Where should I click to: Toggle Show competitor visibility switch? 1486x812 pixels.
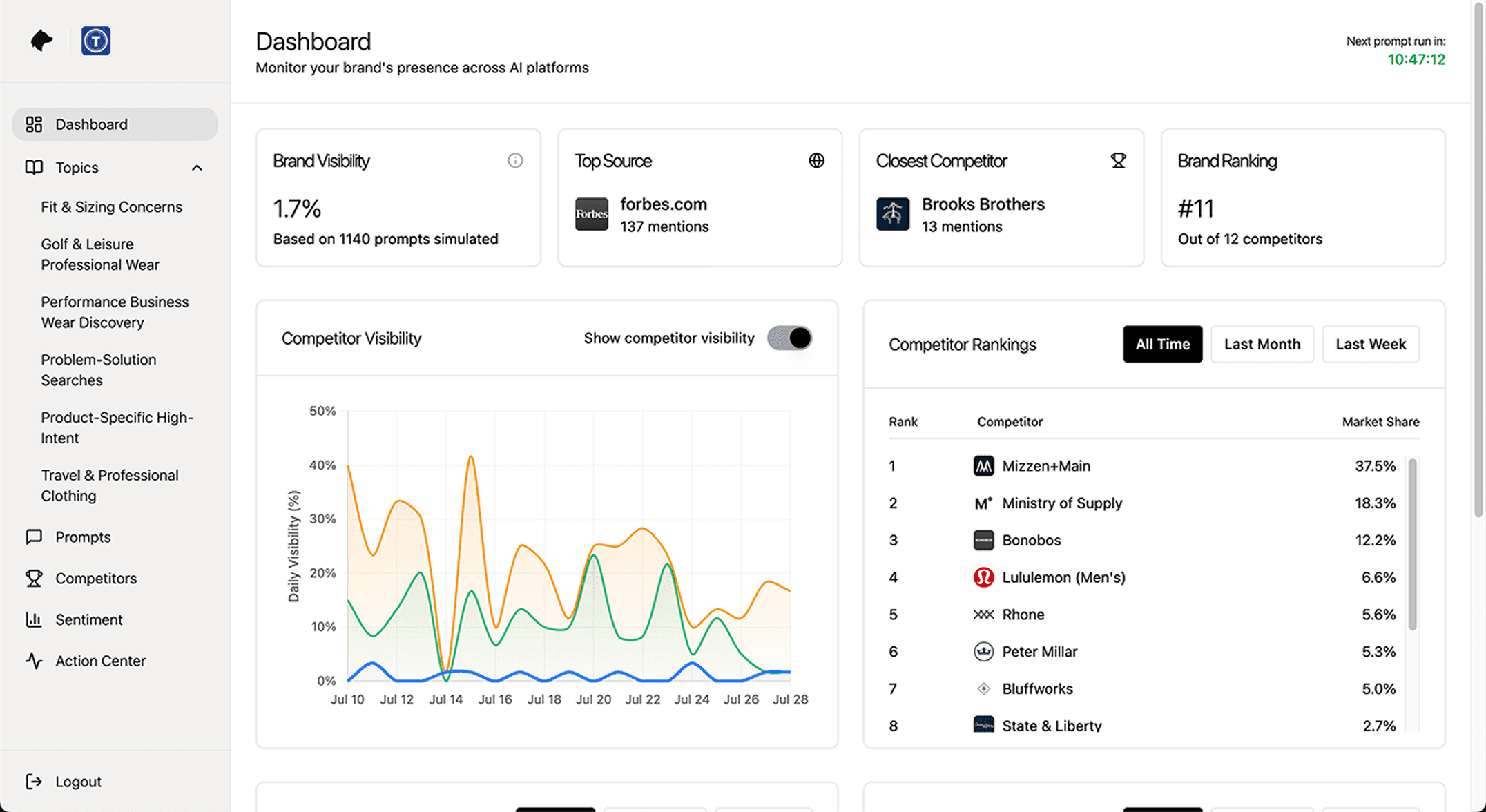[x=789, y=338]
